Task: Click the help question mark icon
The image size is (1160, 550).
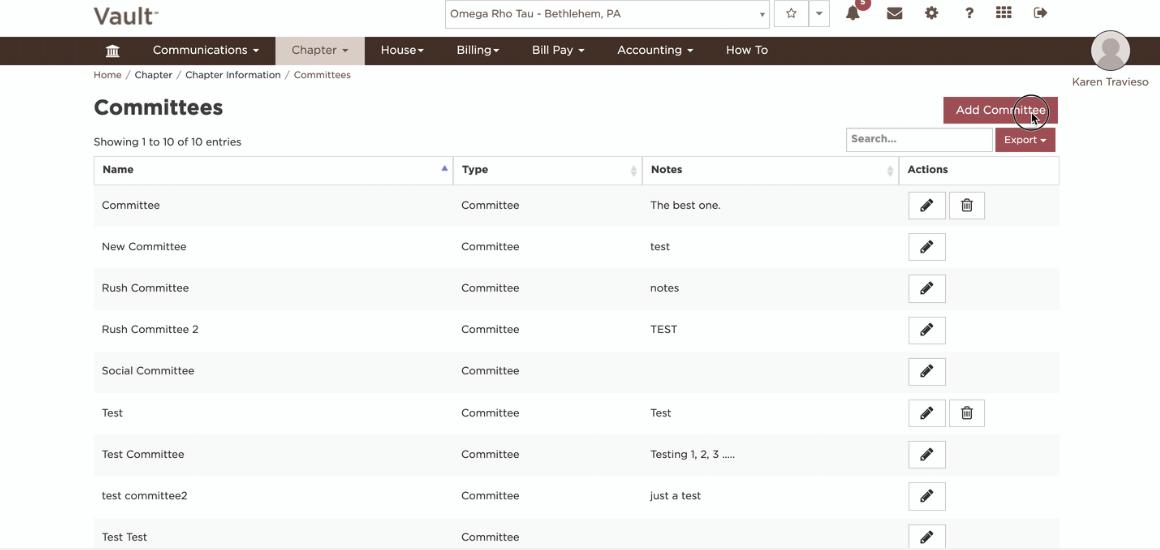Action: click(969, 13)
